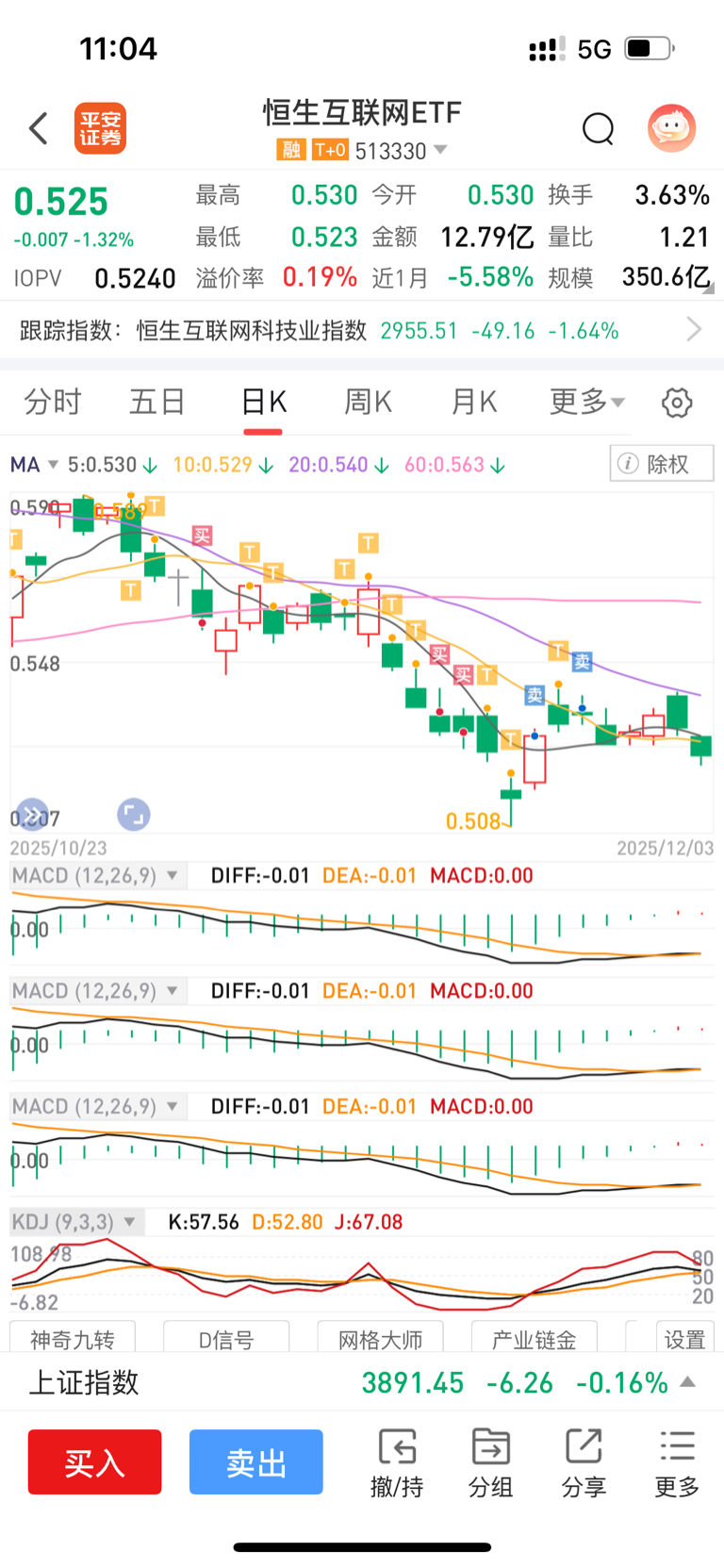Expand the 上证指数 index bar arrow
The width and height of the screenshot is (724, 1568).
click(x=688, y=1382)
